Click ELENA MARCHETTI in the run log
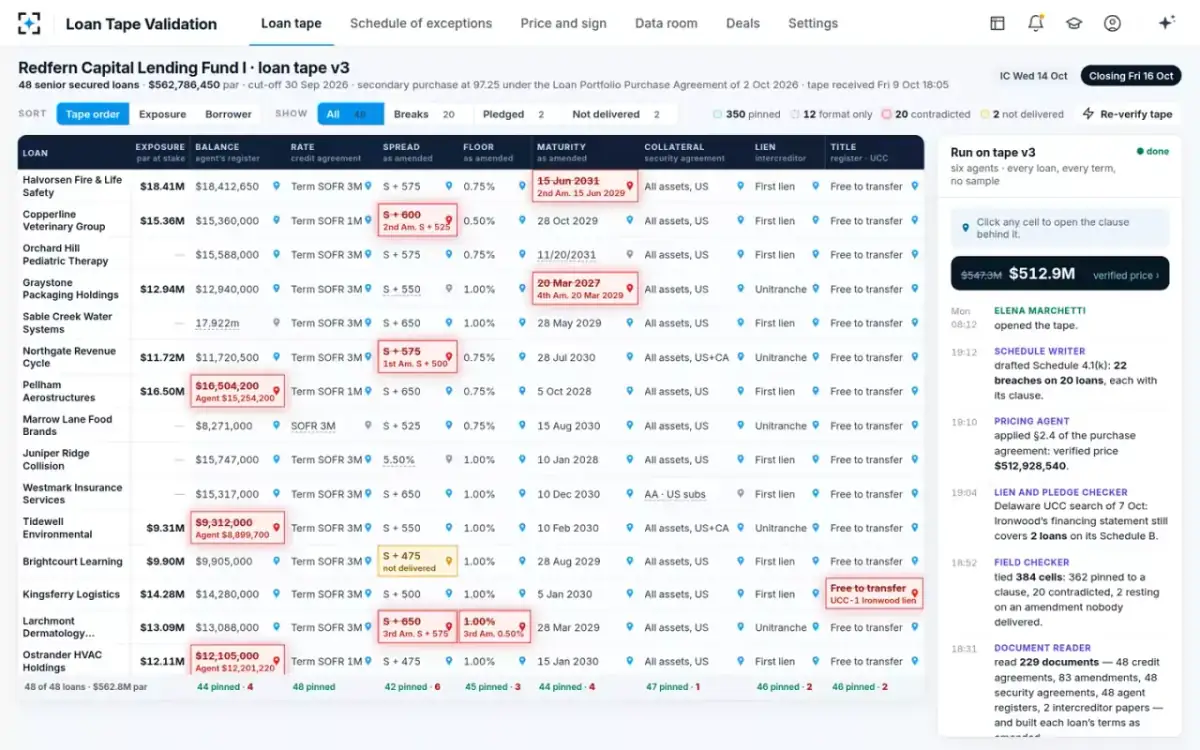This screenshot has height=750, width=1200. [x=1040, y=311]
